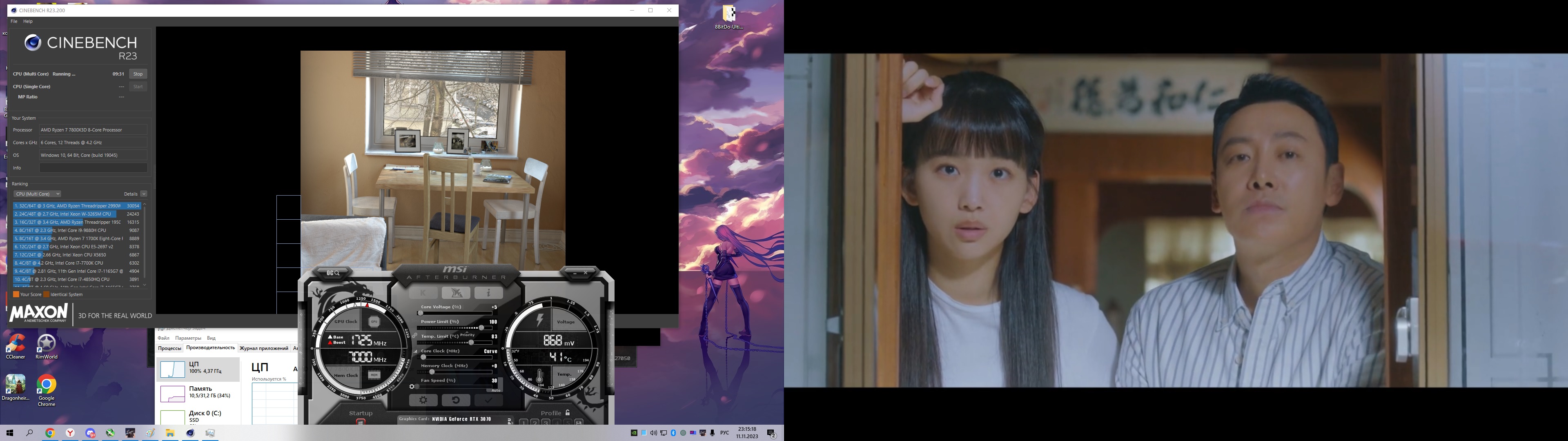1568x441 pixels.
Task: Switch to Журнал приложений tab
Action: (263, 348)
